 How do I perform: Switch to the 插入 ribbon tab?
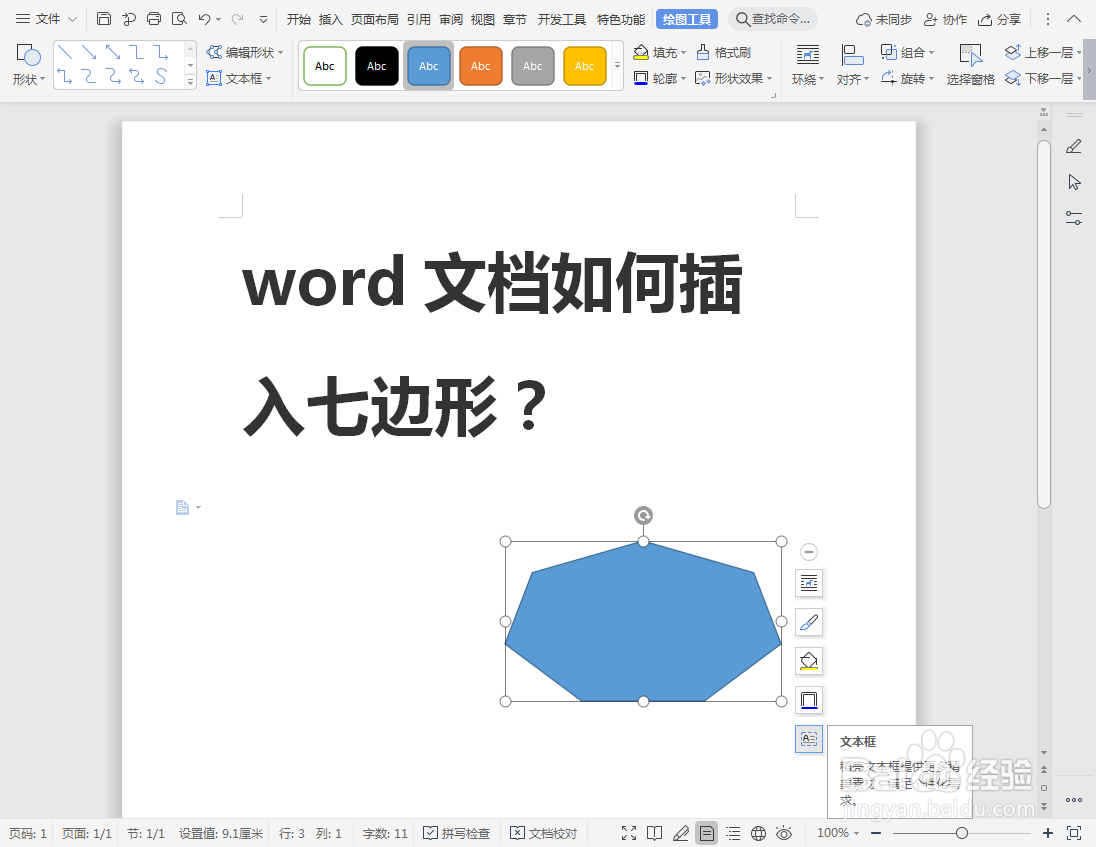[x=330, y=18]
